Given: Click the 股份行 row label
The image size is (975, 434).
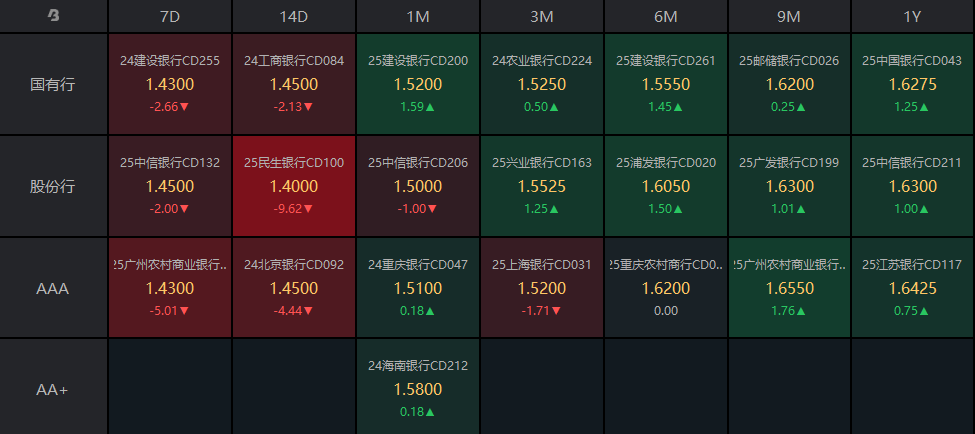Looking at the screenshot, I should [x=54, y=187].
